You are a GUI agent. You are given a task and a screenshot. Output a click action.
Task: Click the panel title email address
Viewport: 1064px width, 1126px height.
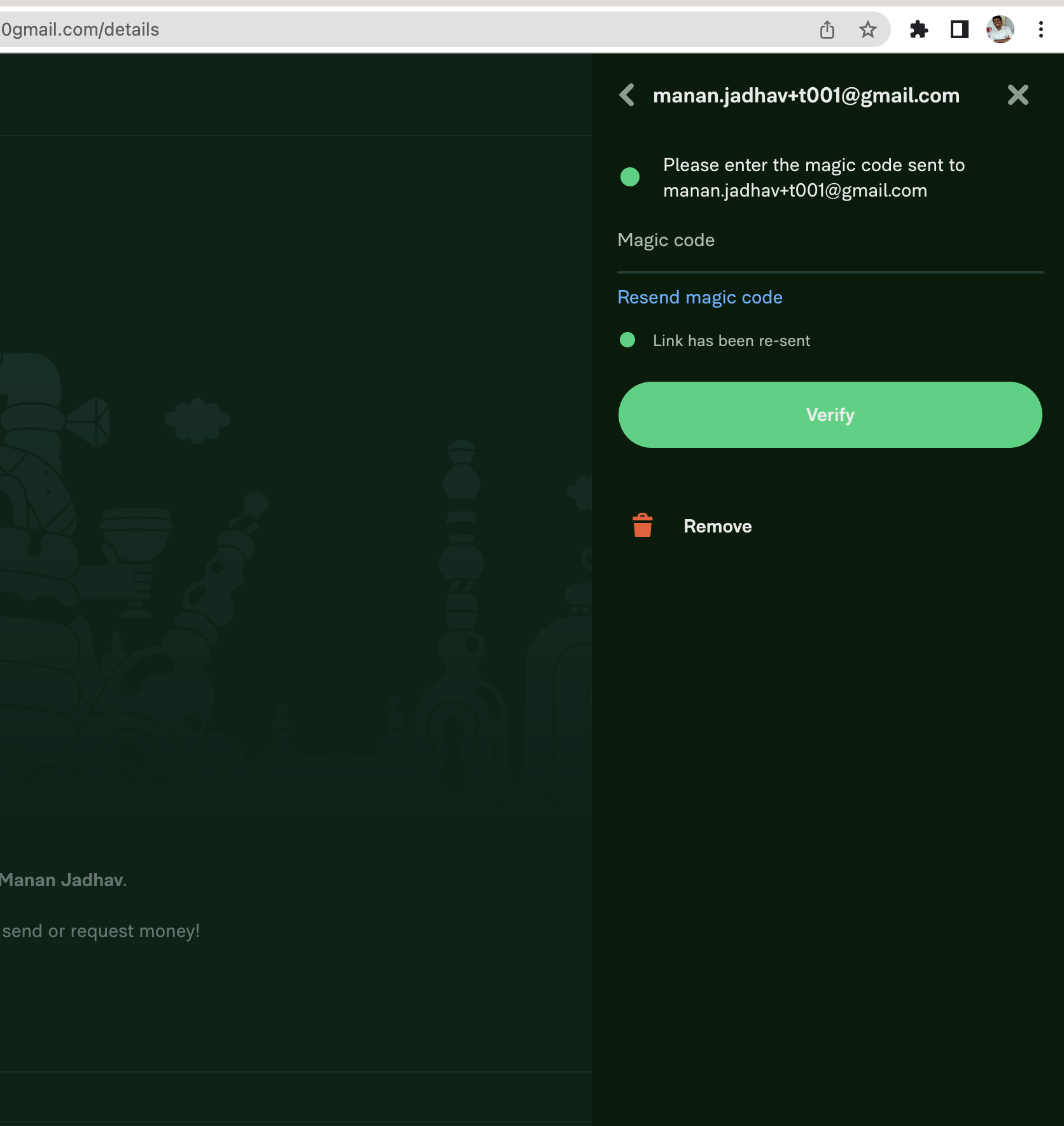806,95
